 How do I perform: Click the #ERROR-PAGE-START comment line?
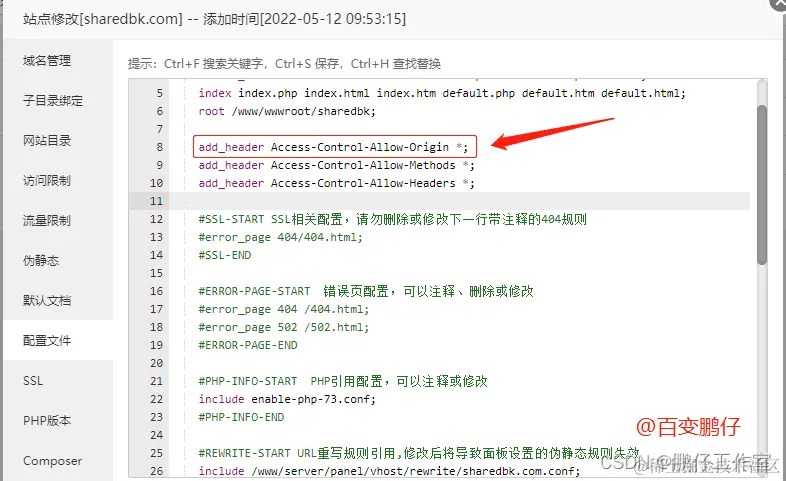(366, 291)
